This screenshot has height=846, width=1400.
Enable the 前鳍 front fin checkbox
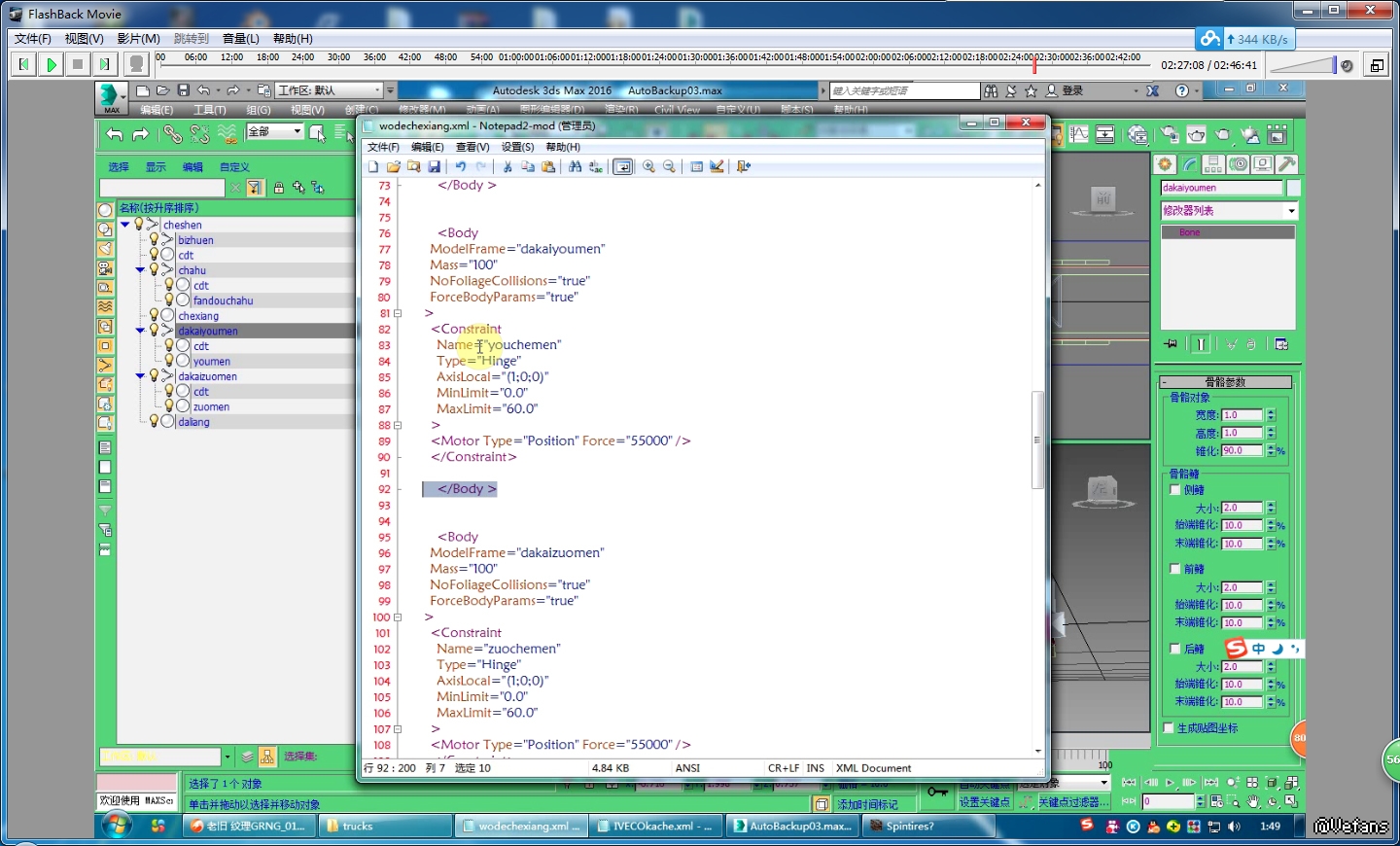[x=1175, y=569]
